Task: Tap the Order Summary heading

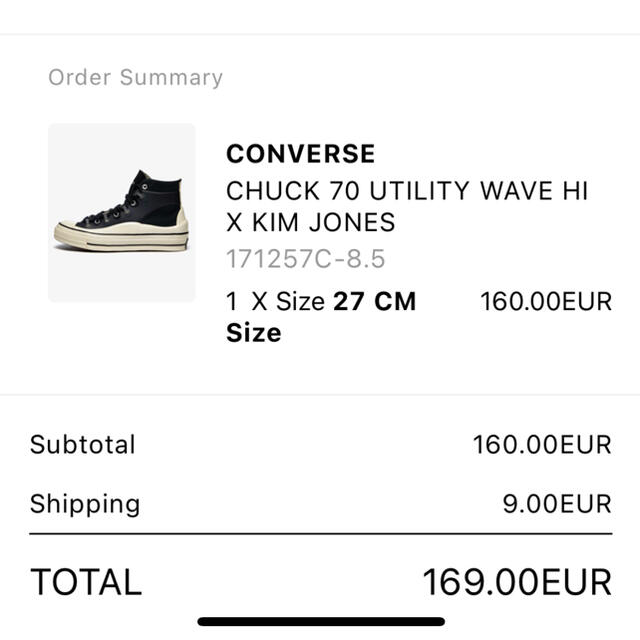Action: click(x=136, y=78)
